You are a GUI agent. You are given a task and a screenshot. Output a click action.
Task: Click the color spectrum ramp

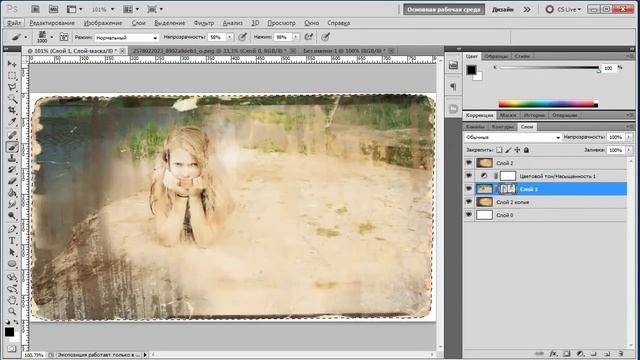pyautogui.click(x=548, y=104)
